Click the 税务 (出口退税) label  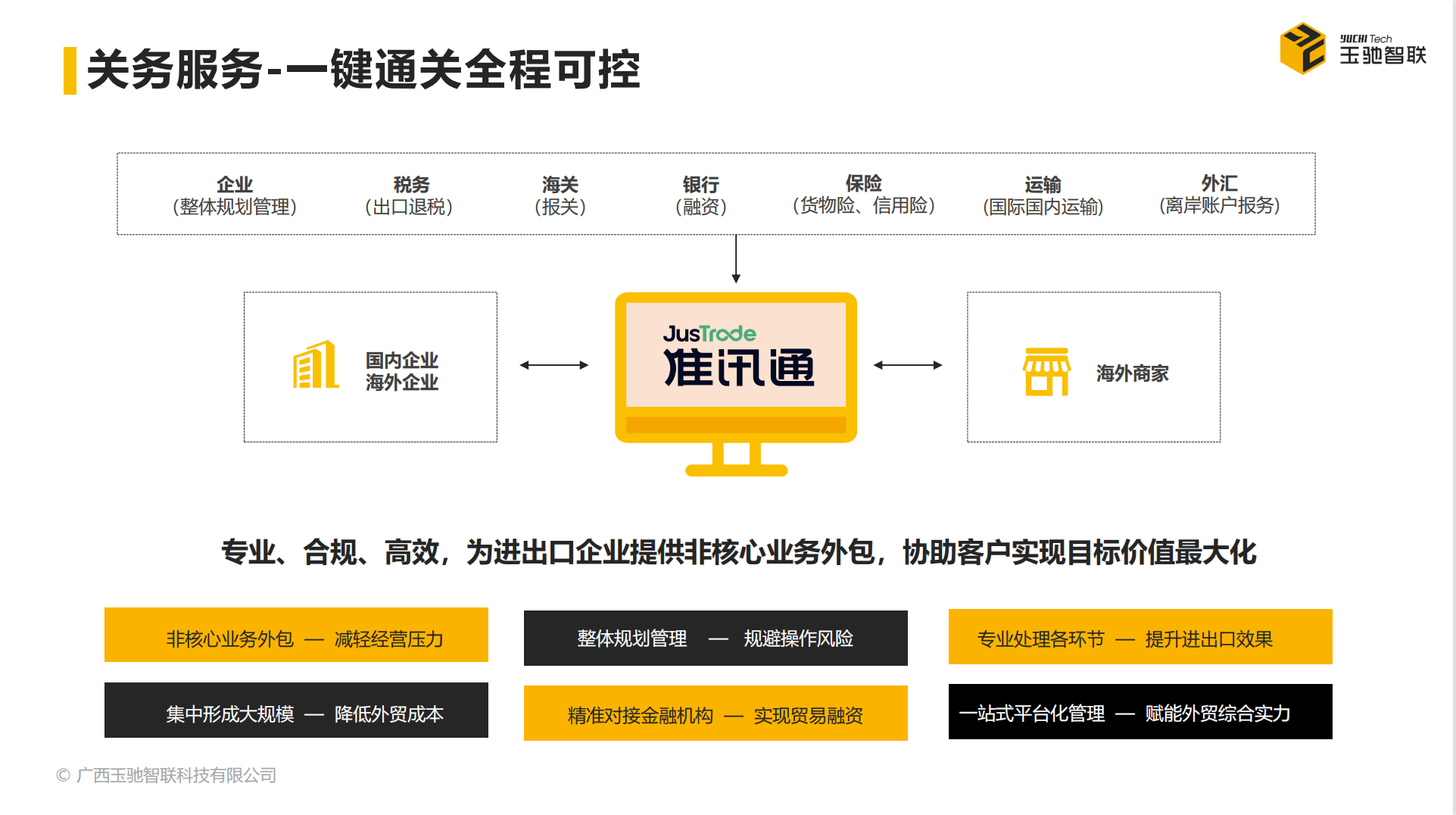coord(410,195)
